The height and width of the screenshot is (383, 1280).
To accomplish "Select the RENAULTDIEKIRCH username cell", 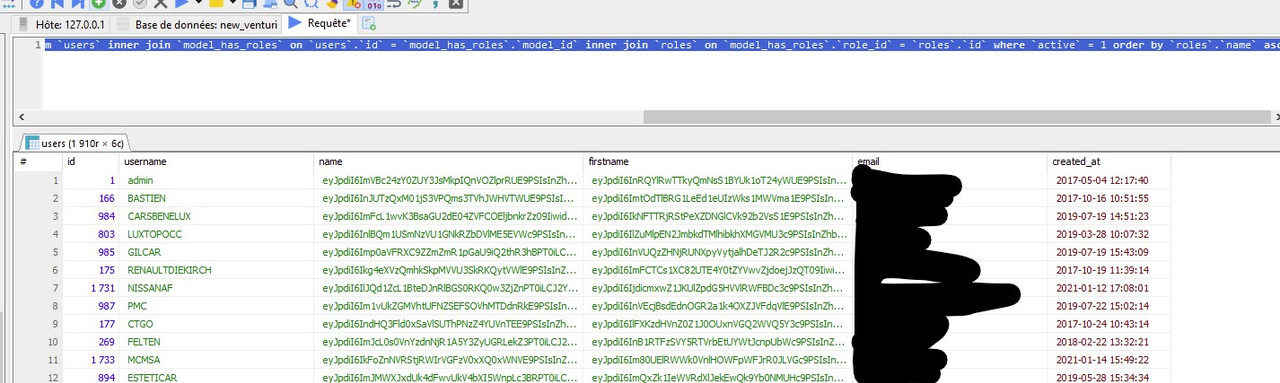I will tap(216, 270).
